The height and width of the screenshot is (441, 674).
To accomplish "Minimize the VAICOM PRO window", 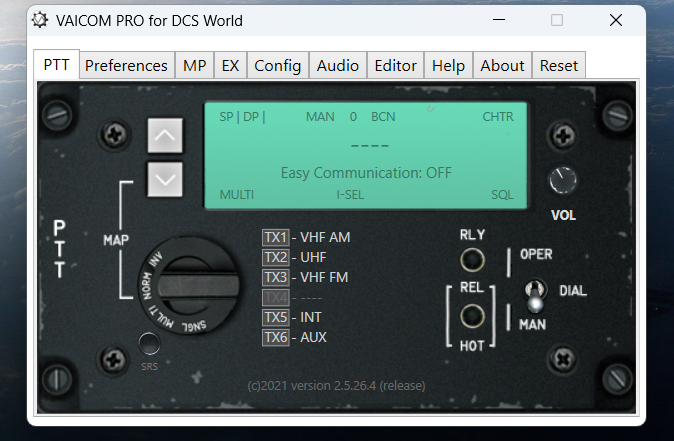I will pos(499,20).
